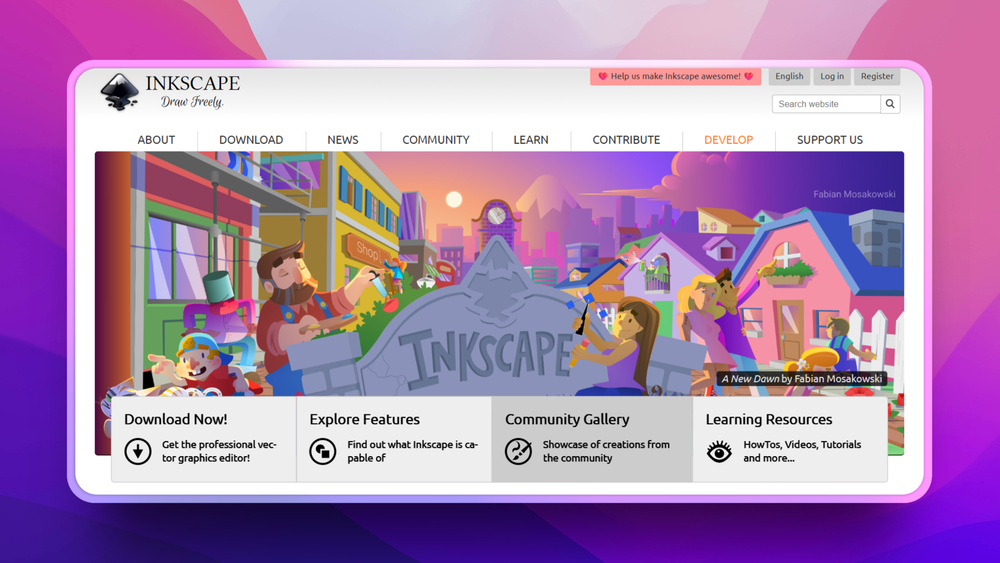
Task: Click the search magnifier icon
Action: pyautogui.click(x=890, y=104)
